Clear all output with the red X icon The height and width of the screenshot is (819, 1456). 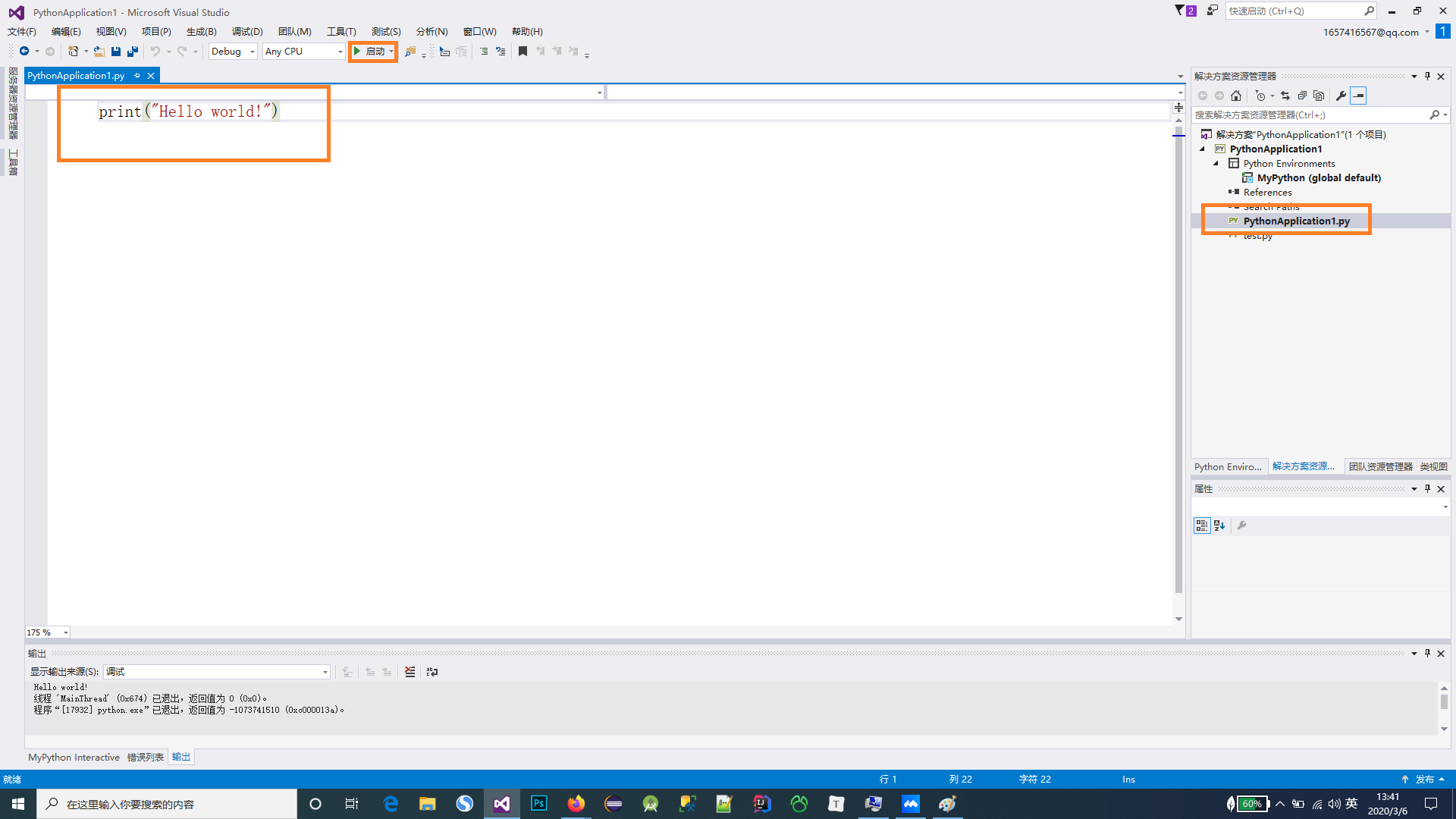(x=409, y=672)
